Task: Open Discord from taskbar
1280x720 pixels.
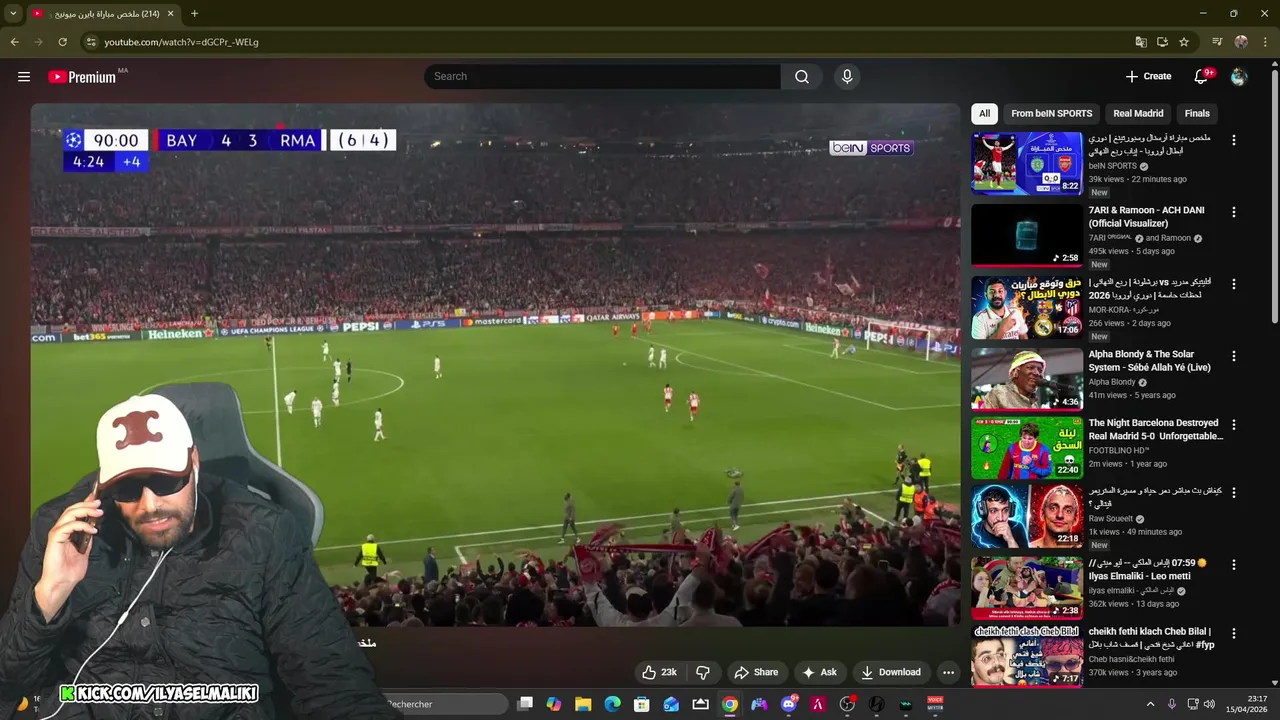Action: point(789,704)
